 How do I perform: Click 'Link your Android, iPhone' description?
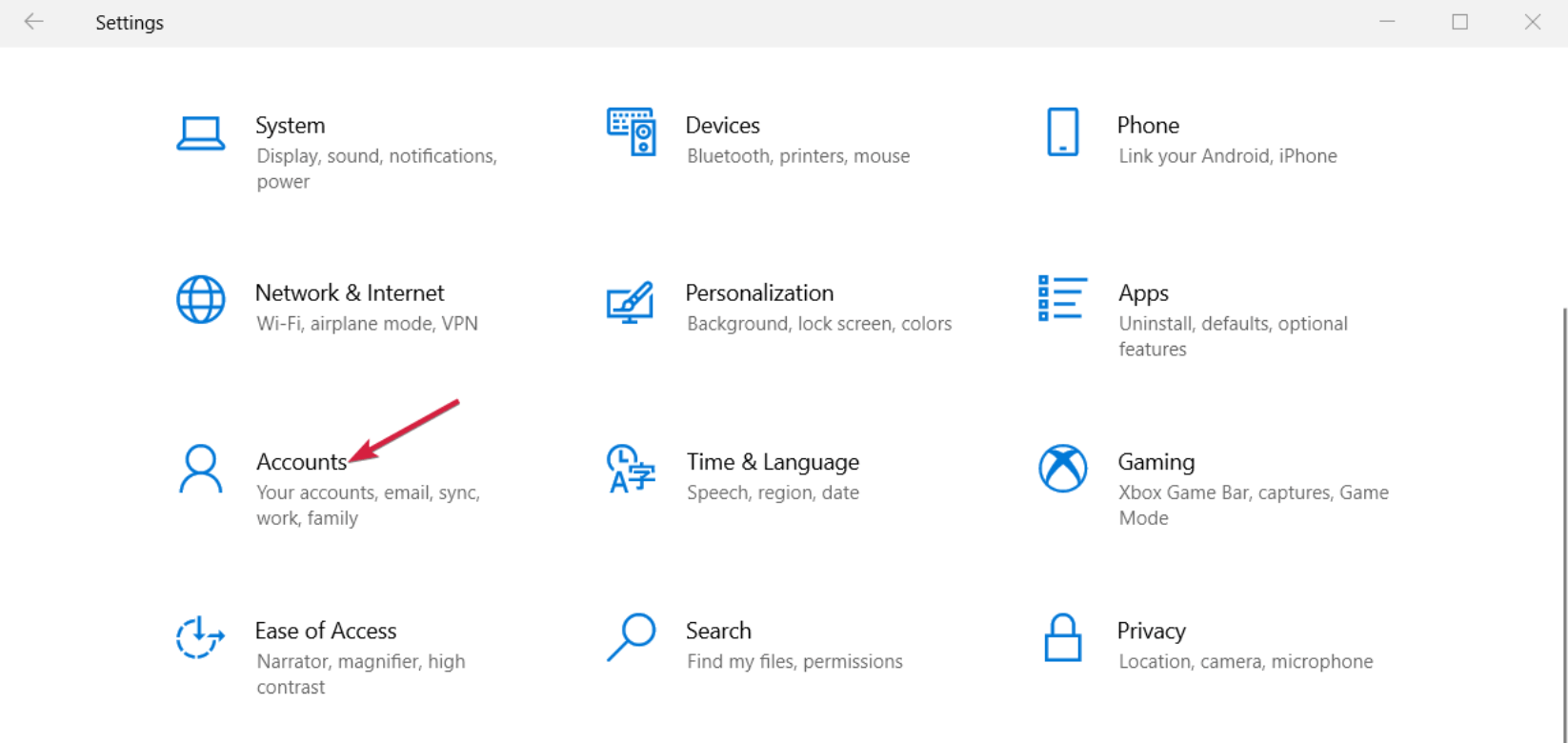pos(1228,156)
